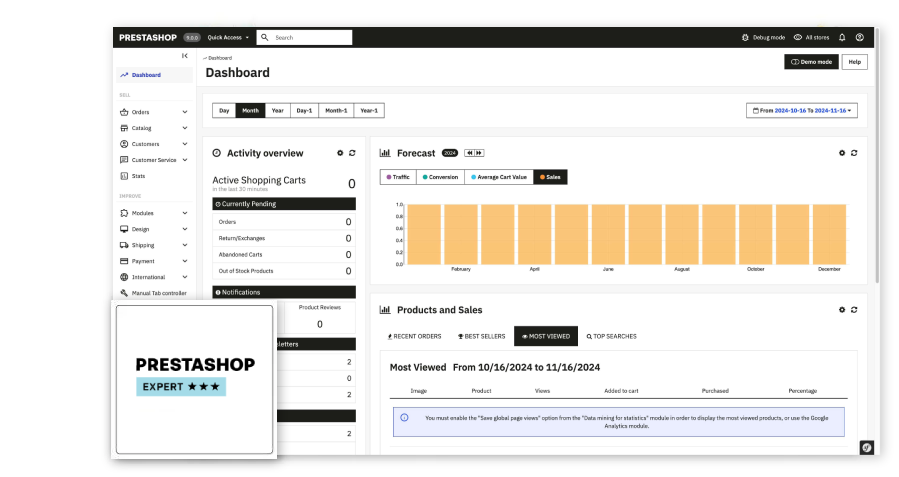899x477 pixels.
Task: Click the bottom-right Symfony toolbar icon
Action: tap(866, 448)
